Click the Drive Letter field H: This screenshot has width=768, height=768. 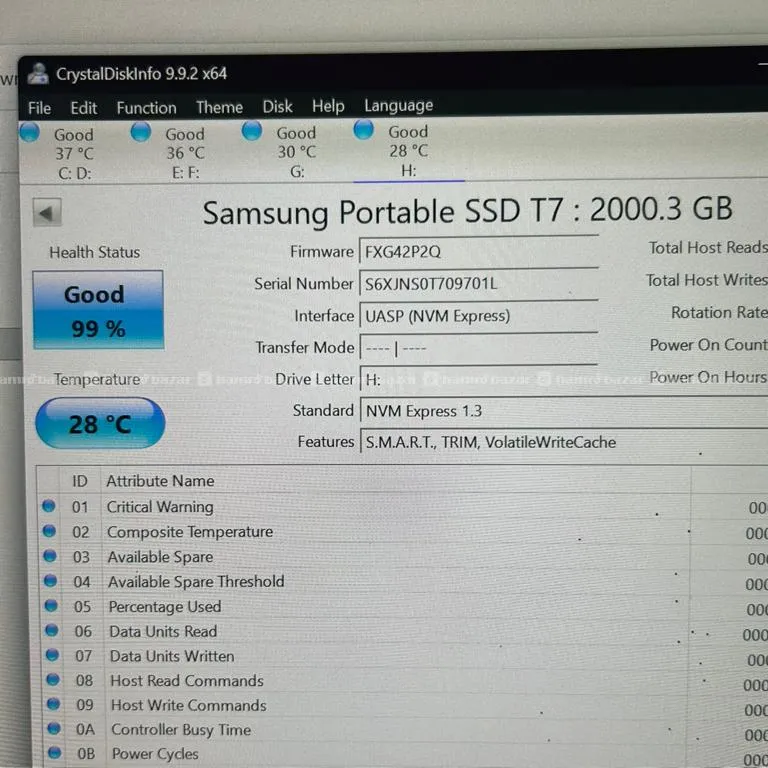(479, 379)
